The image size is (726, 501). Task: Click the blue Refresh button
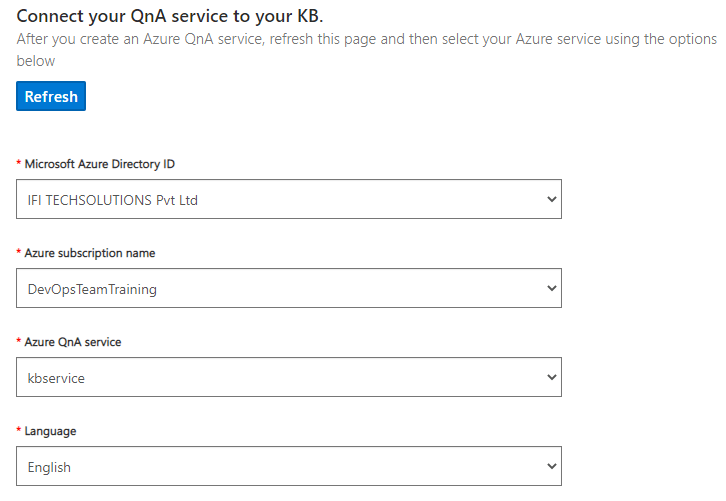(51, 96)
